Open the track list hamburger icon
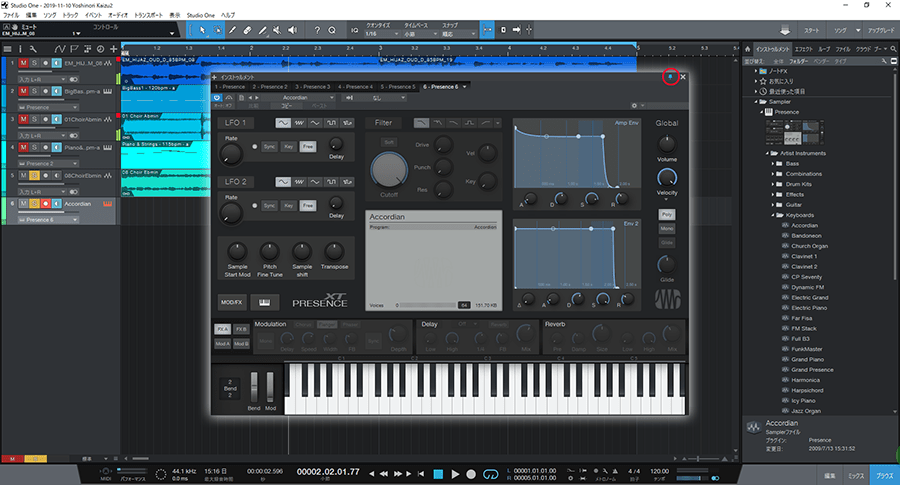 click(7, 49)
